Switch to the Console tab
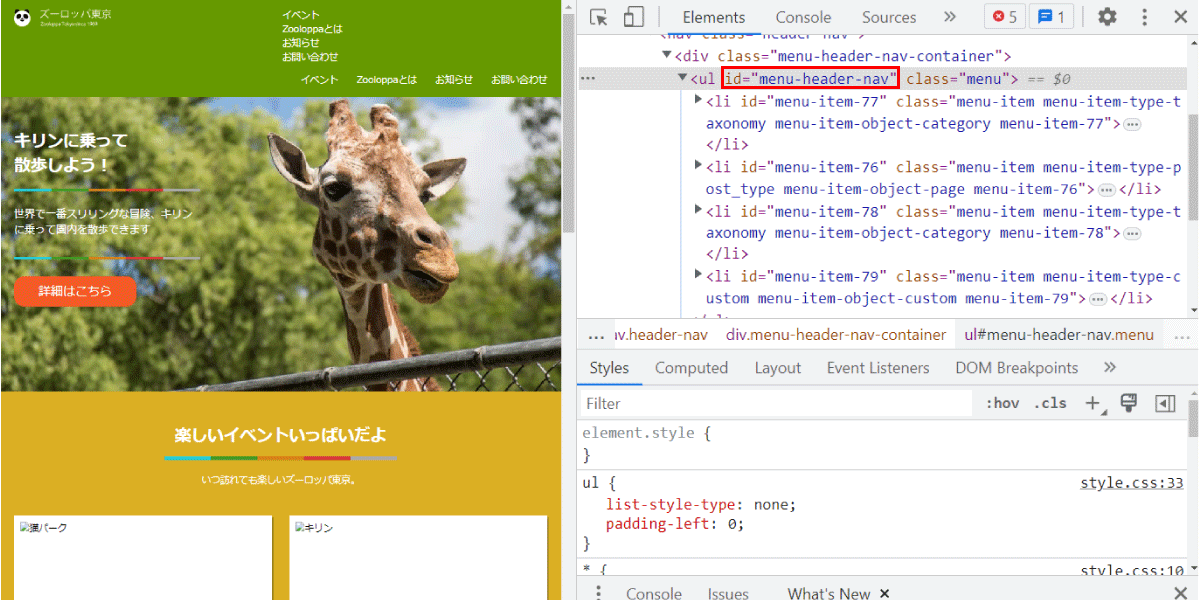 click(803, 17)
